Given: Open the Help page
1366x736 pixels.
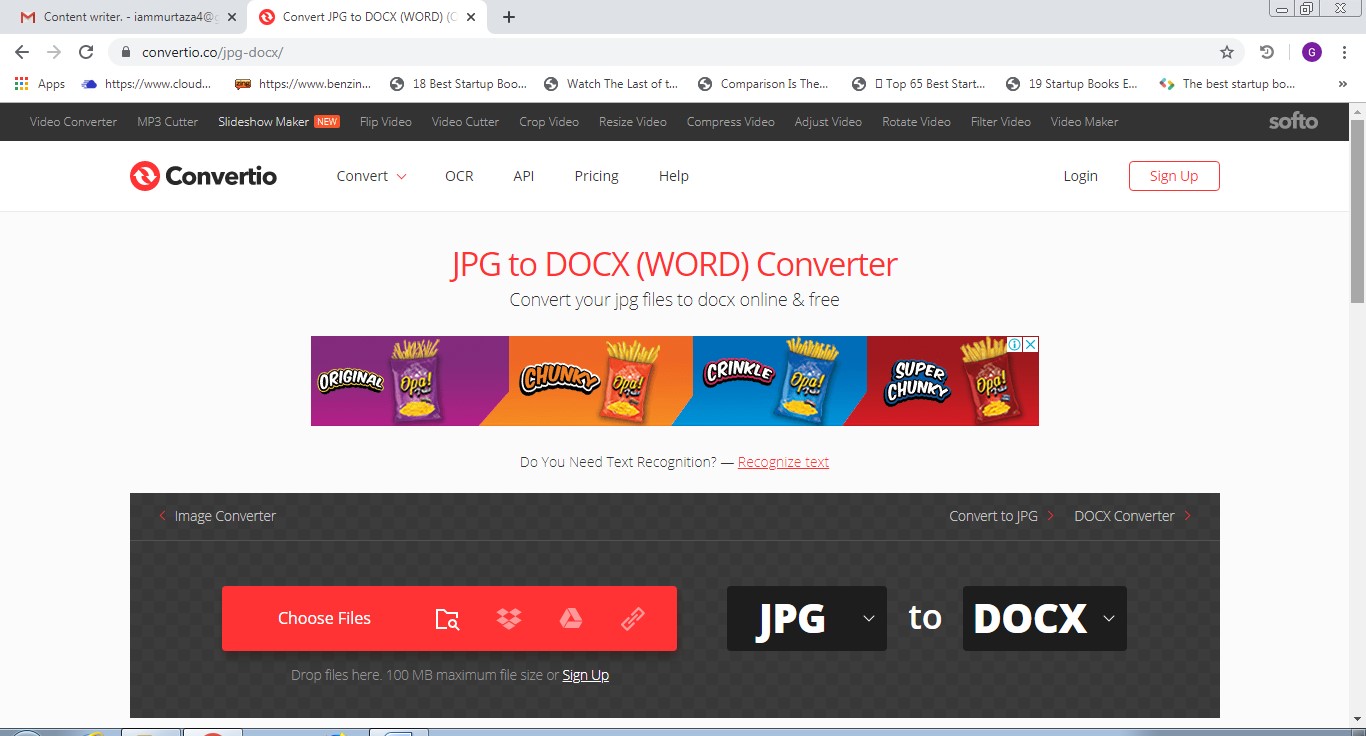Looking at the screenshot, I should tap(674, 176).
